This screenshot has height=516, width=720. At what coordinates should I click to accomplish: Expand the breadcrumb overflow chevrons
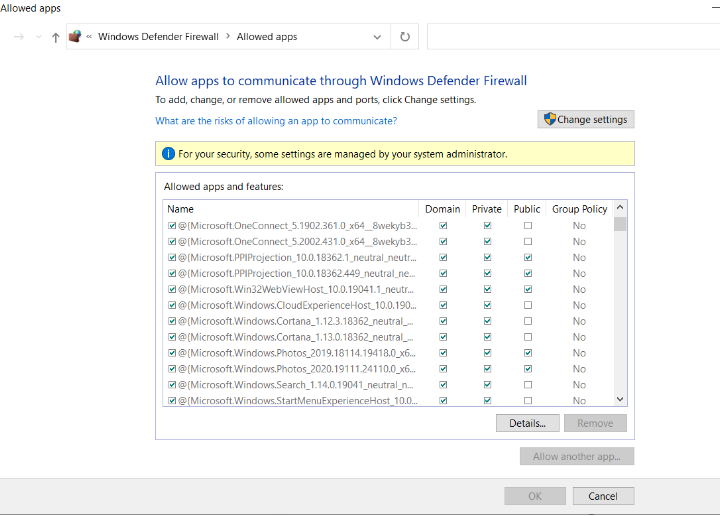coord(89,37)
